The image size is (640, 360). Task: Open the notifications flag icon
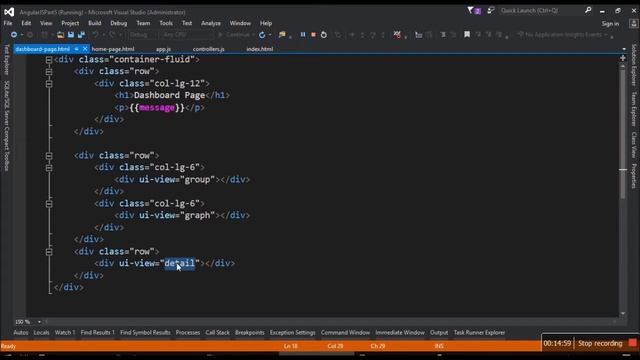[473, 11]
